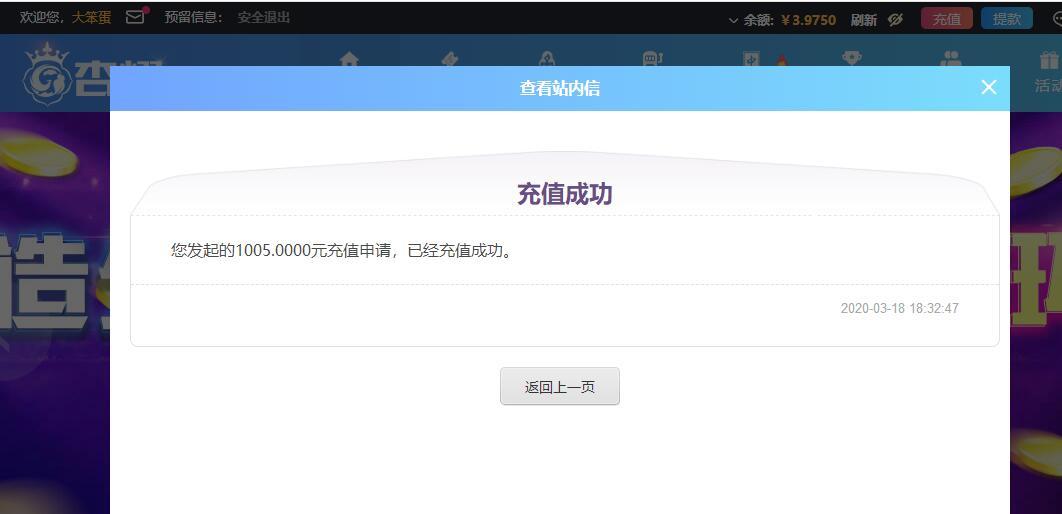Click the slot machine icon in navigation
Screen dimensions: 1062x514
tap(652, 60)
